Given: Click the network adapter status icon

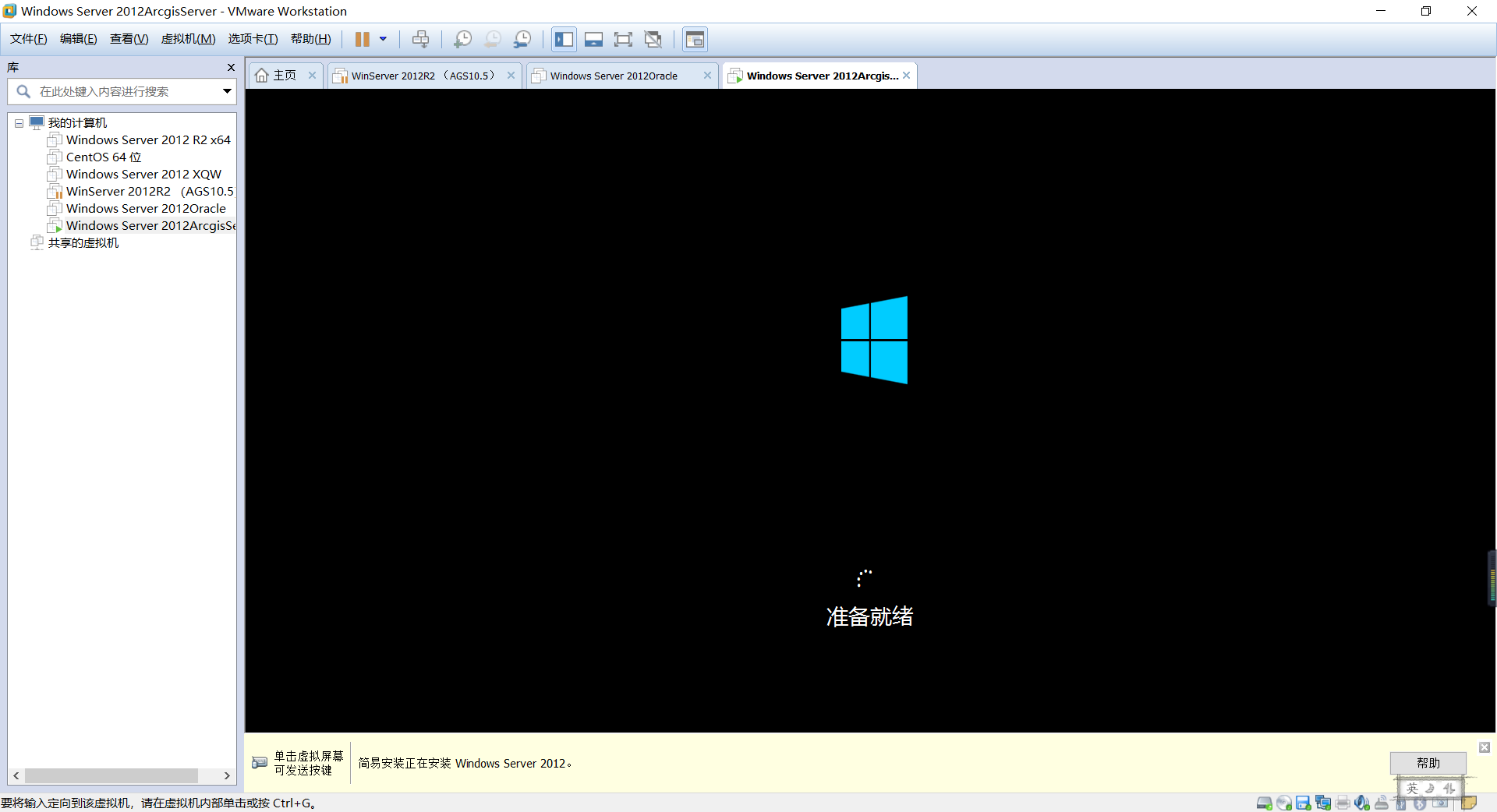Looking at the screenshot, I should [1323, 803].
